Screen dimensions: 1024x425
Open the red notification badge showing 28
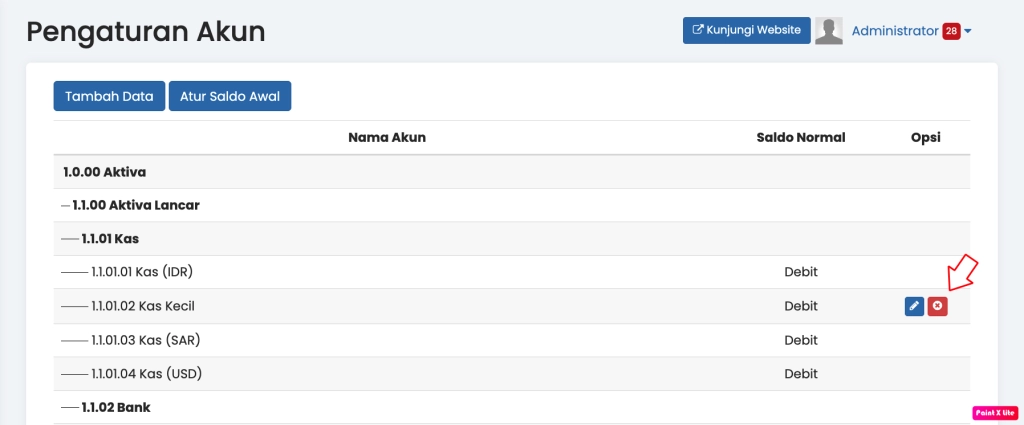tap(951, 31)
